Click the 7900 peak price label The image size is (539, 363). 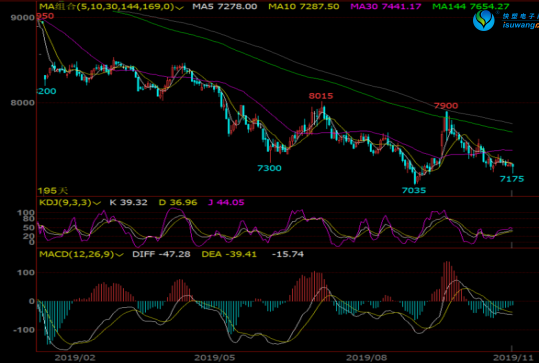[x=446, y=106]
